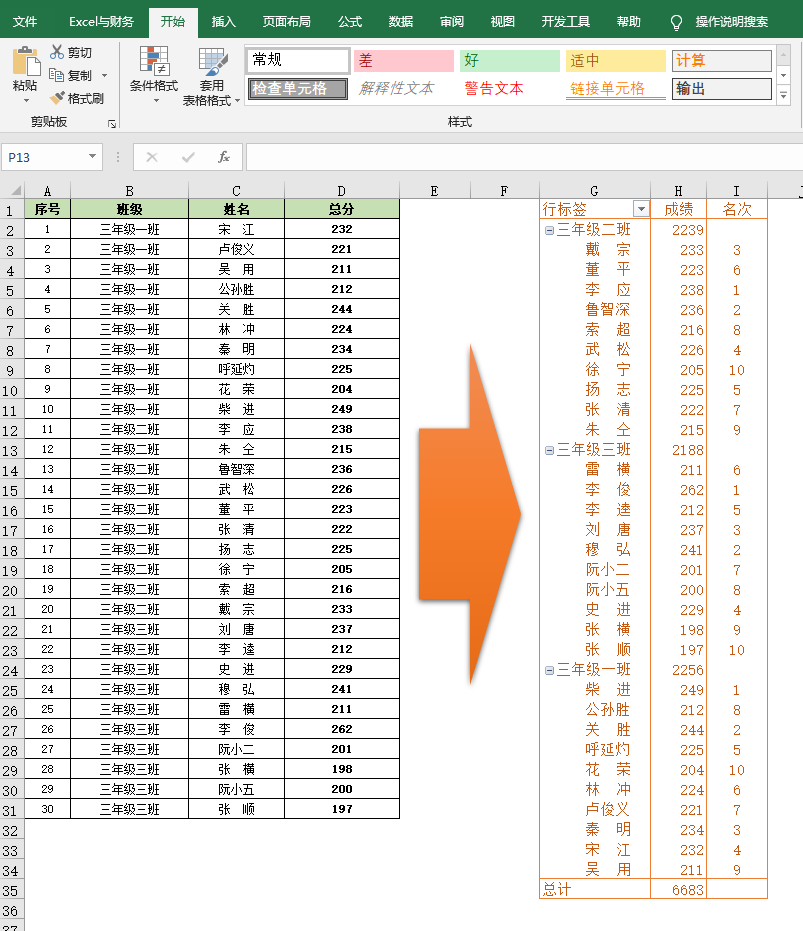803x931 pixels.
Task: Collapse the 三年级一班 pivot group
Action: tap(549, 670)
